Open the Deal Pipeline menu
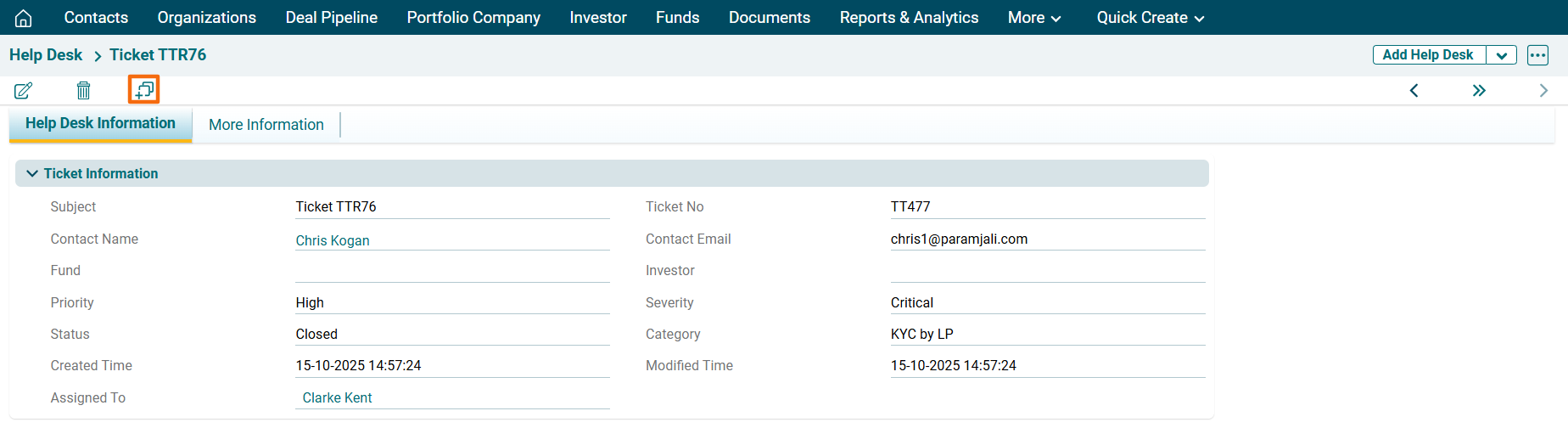The height and width of the screenshot is (428, 1568). tap(331, 18)
